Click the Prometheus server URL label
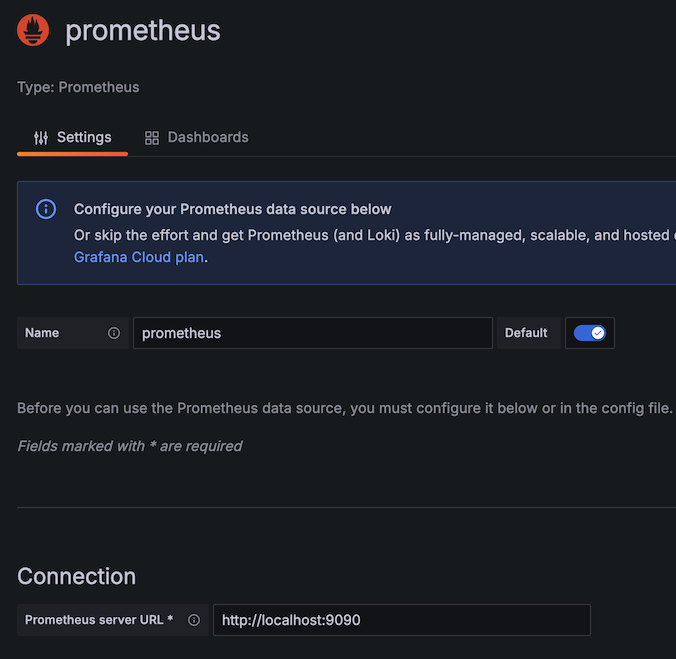676x659 pixels. (x=99, y=620)
